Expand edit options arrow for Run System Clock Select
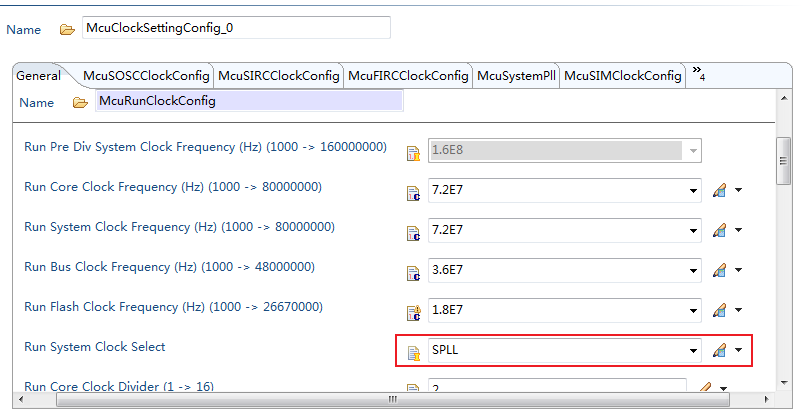Image resolution: width=805 pixels, height=419 pixels. point(738,350)
